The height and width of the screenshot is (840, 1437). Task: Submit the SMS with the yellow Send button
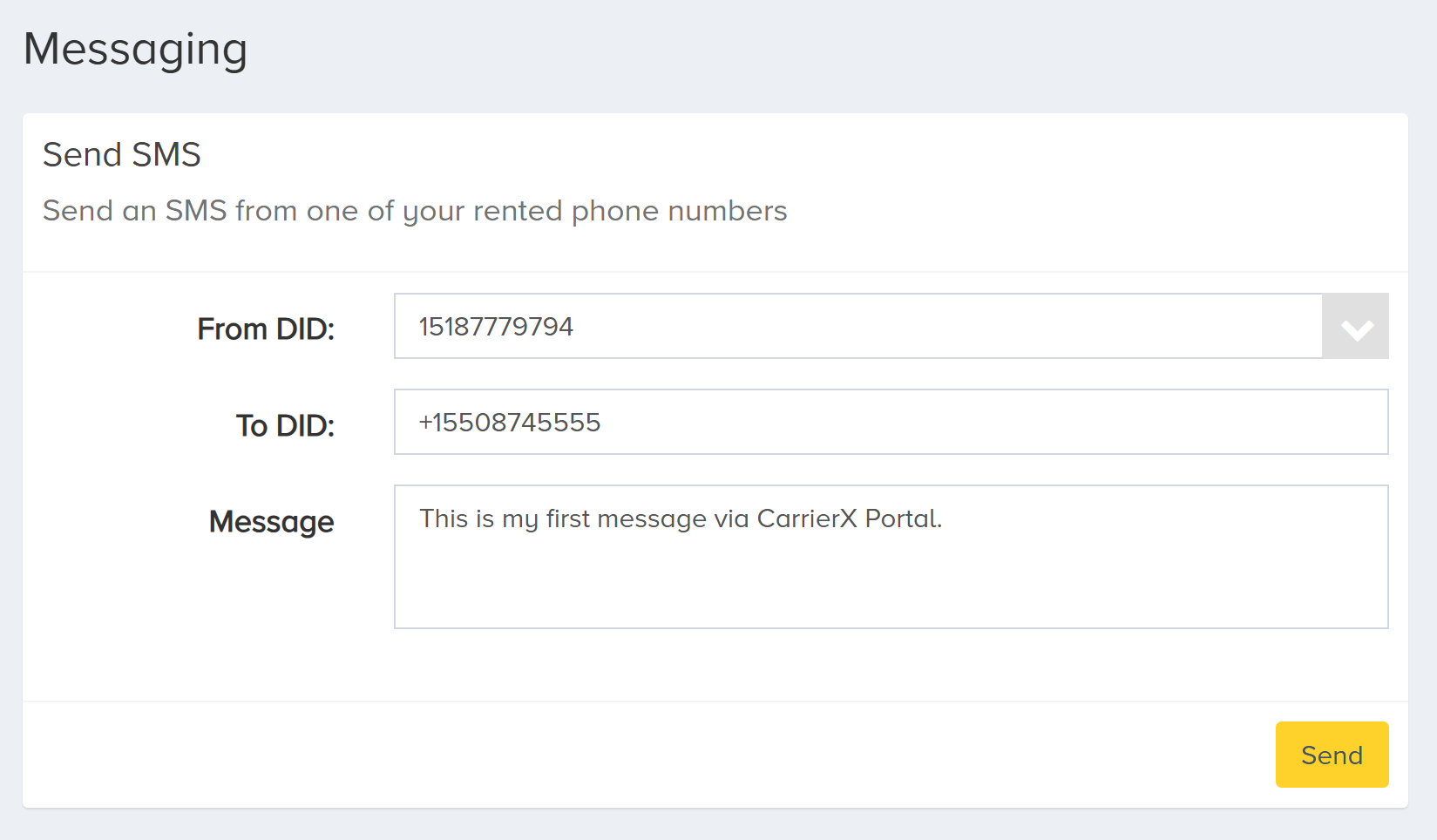tap(1332, 755)
